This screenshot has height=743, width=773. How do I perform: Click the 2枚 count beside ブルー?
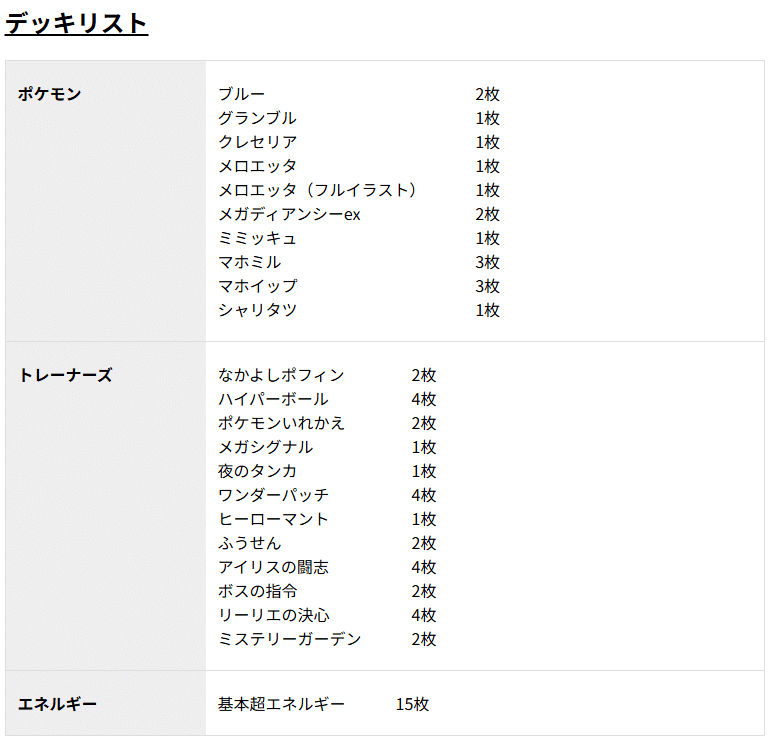(488, 94)
